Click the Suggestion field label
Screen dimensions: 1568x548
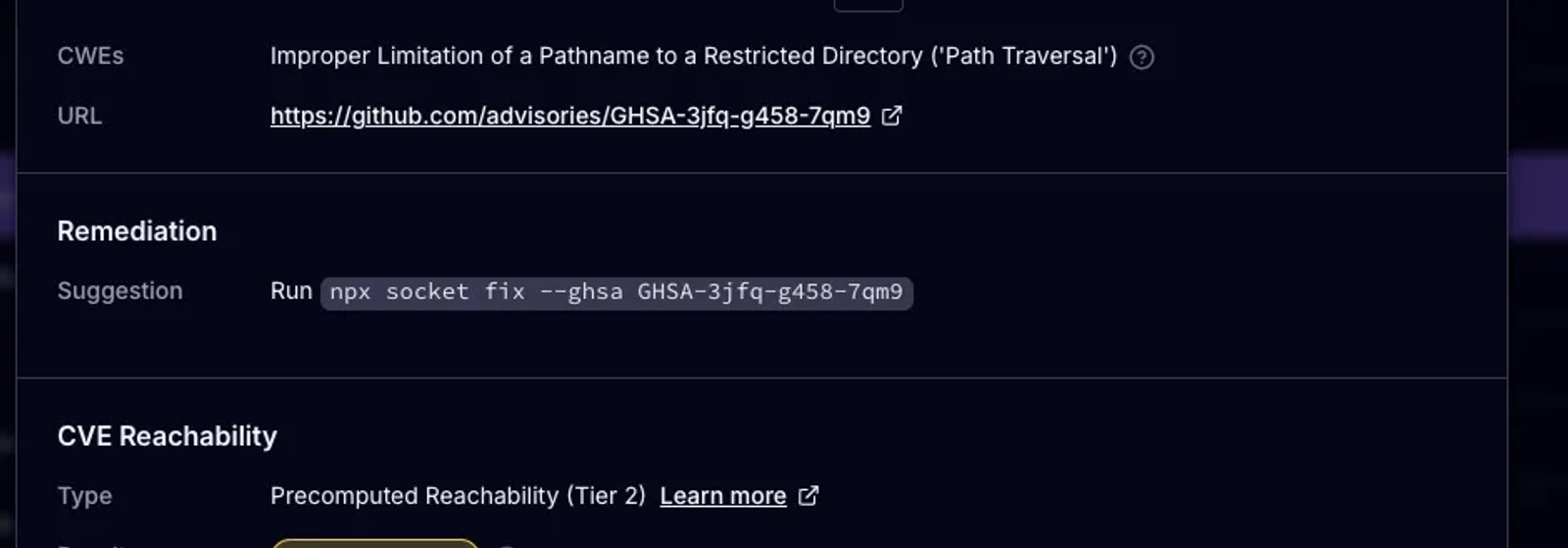[121, 291]
